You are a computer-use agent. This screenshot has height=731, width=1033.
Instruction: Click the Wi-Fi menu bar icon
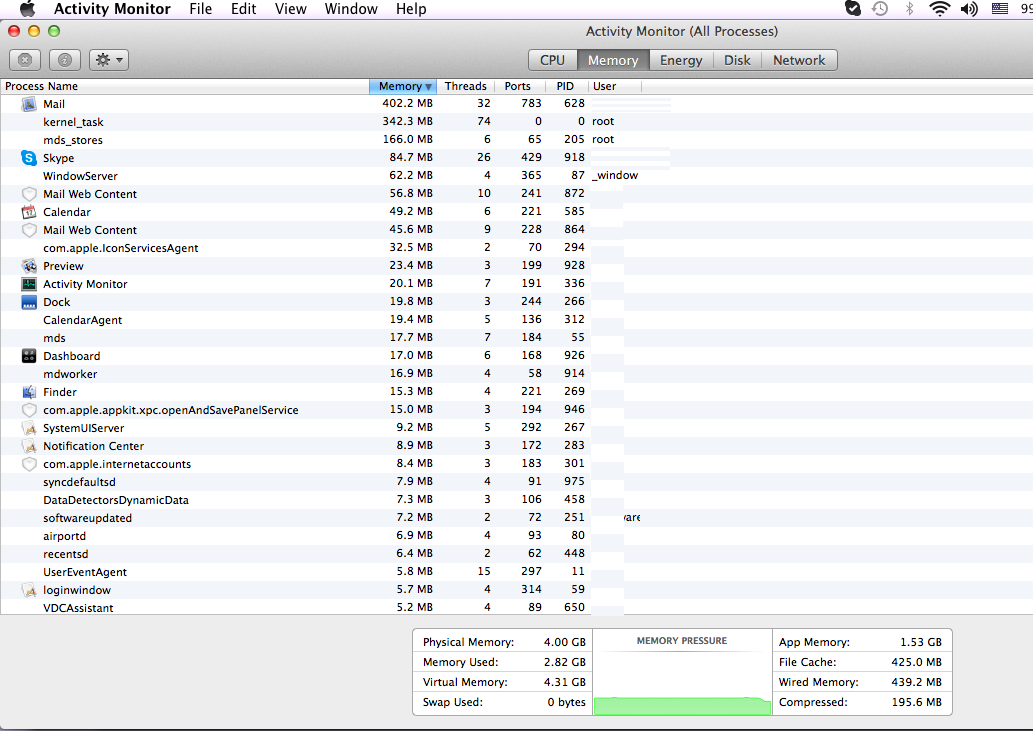939,9
